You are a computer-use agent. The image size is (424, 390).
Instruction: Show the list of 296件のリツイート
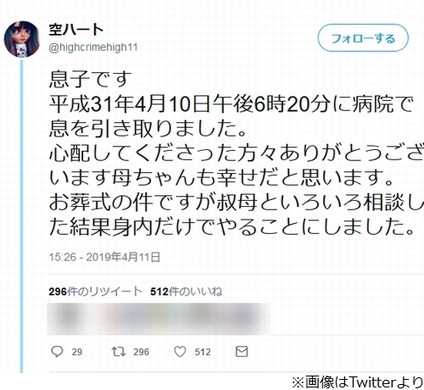[95, 292]
